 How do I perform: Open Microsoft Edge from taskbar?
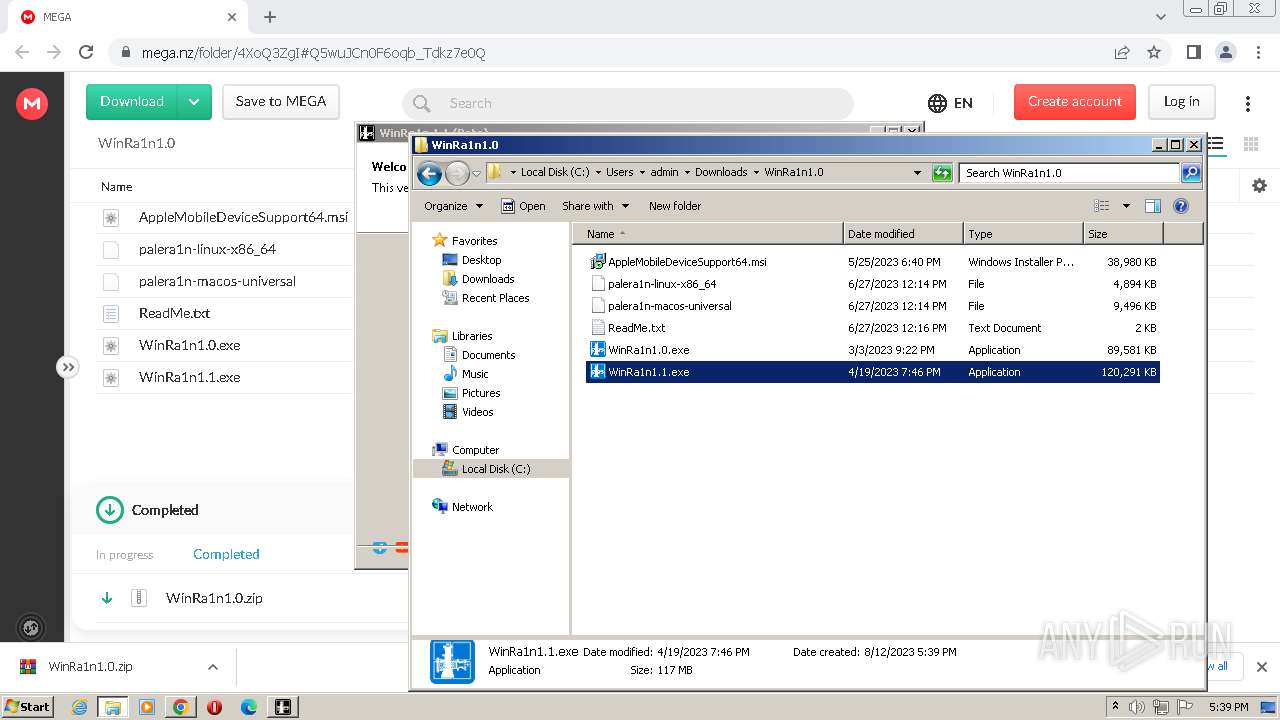point(248,707)
